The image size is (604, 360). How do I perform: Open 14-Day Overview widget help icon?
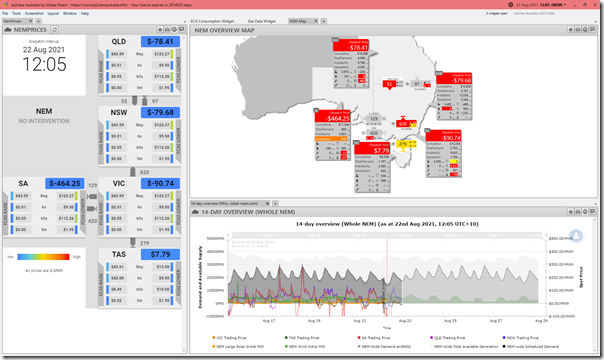(x=585, y=211)
